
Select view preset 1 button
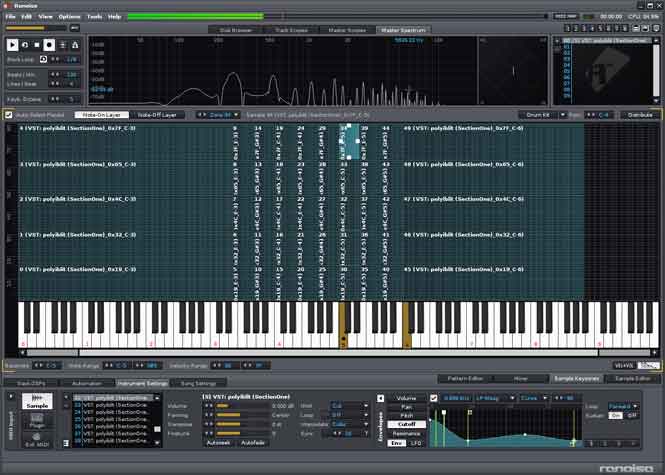(x=567, y=28)
